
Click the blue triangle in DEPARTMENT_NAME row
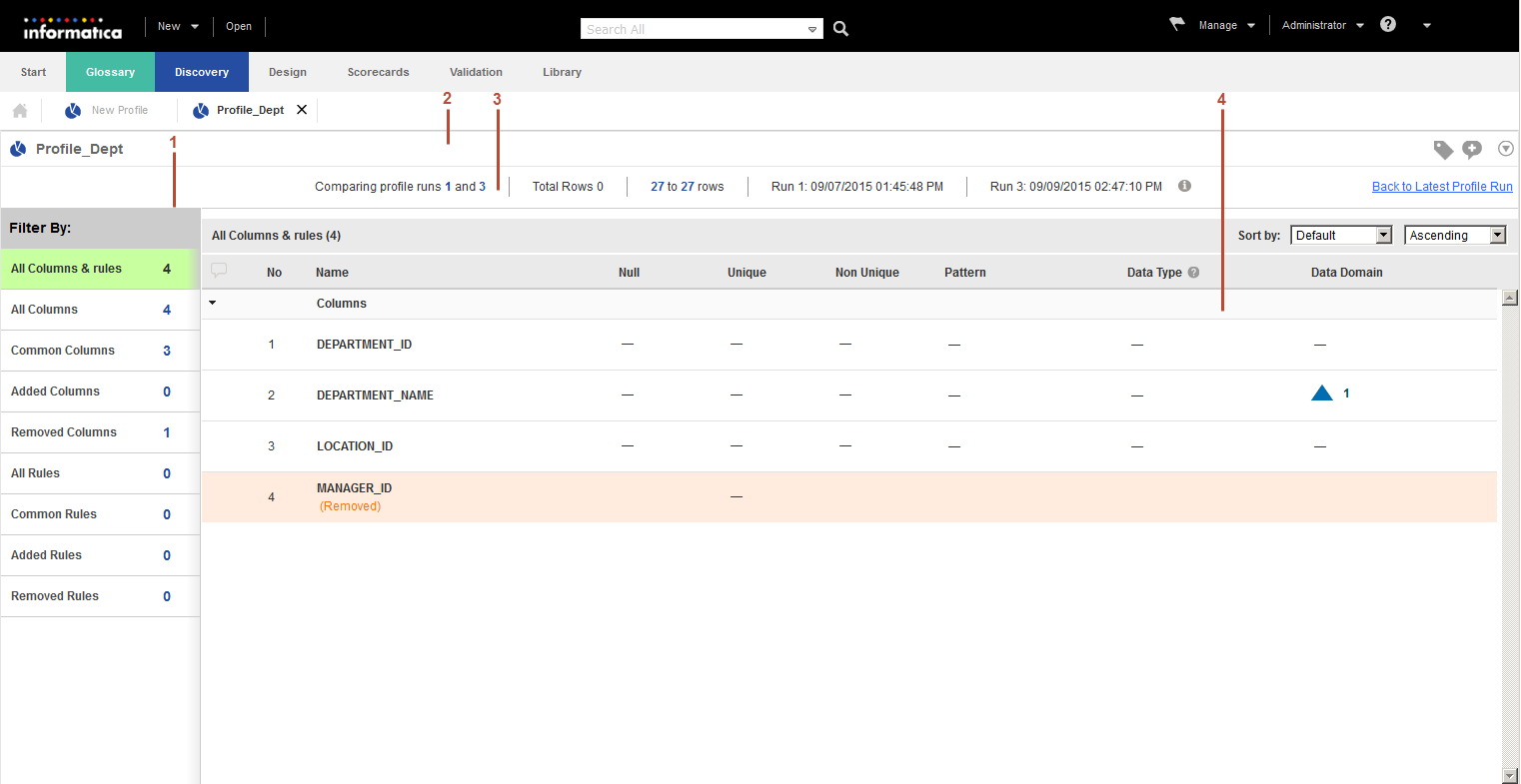pyautogui.click(x=1322, y=393)
